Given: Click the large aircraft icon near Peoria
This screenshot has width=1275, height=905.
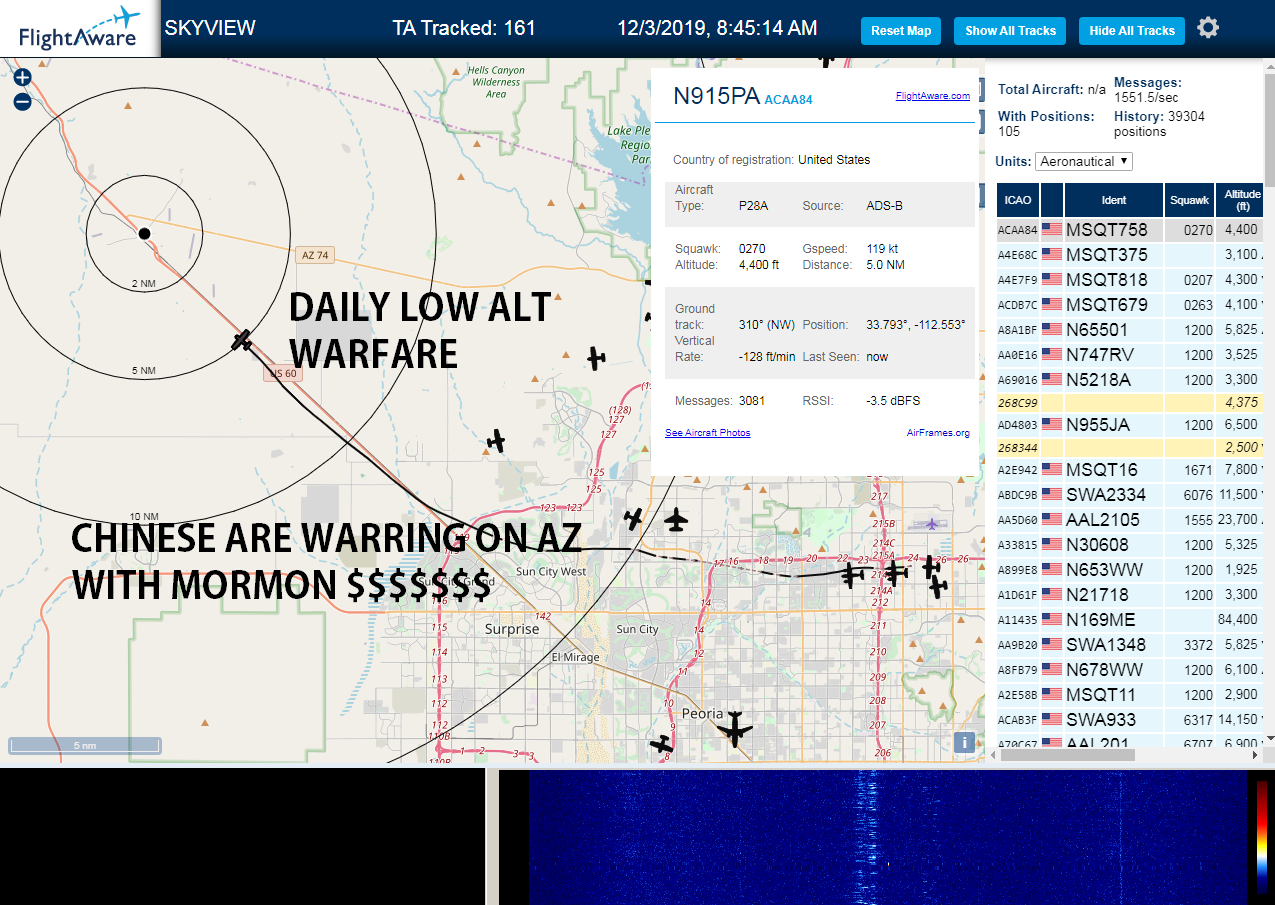Looking at the screenshot, I should [735, 729].
